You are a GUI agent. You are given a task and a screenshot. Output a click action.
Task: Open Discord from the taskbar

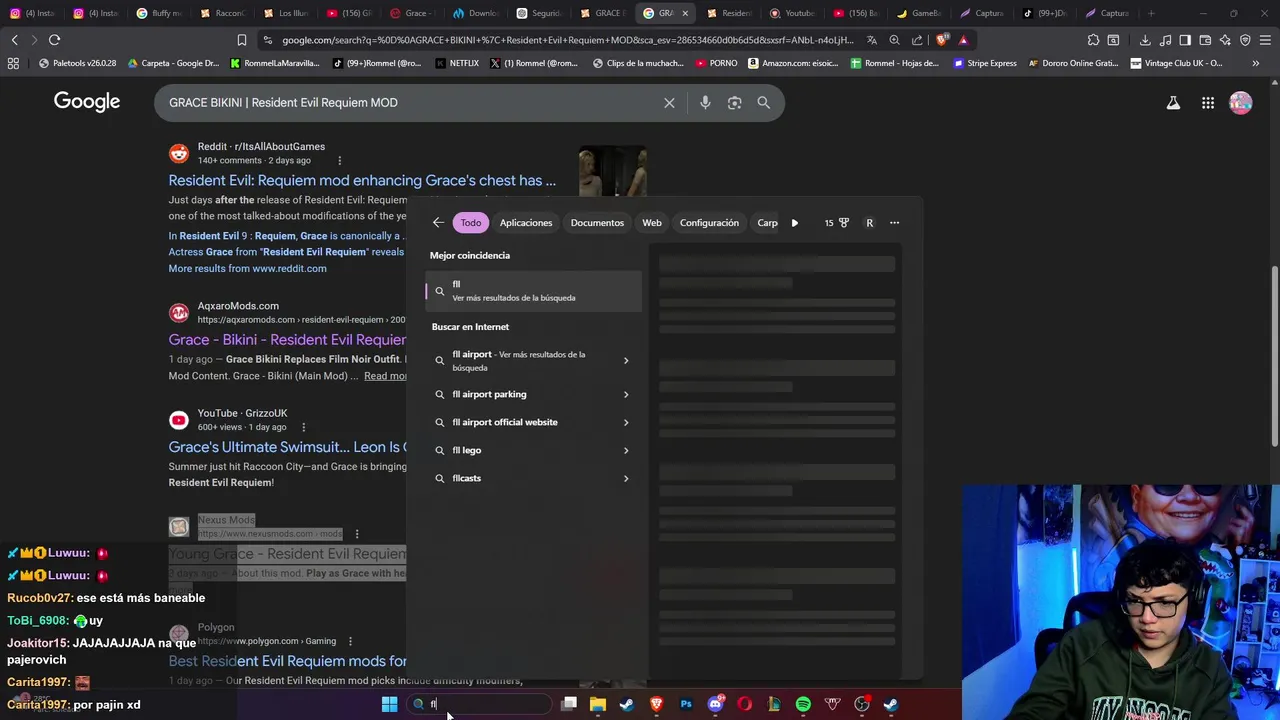coord(715,704)
